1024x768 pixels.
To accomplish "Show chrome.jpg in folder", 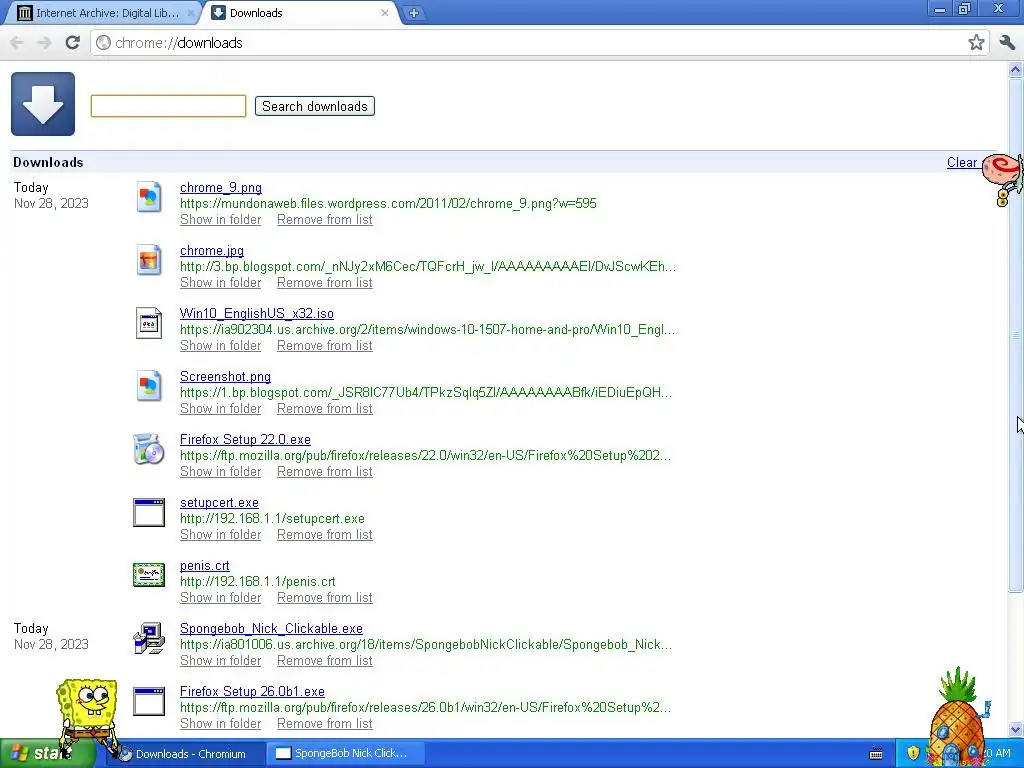I will click(221, 283).
